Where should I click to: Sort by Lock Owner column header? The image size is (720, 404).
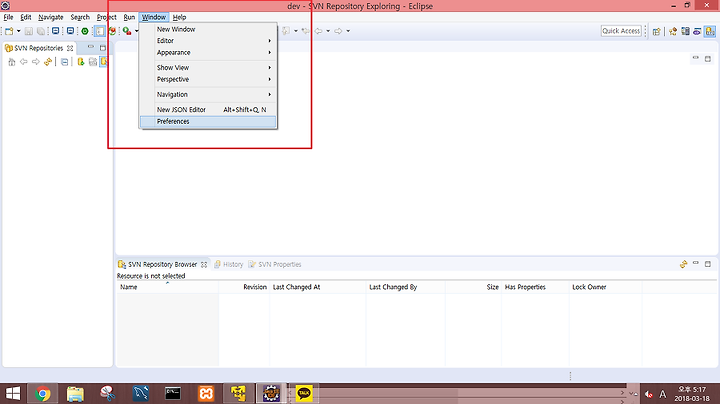click(x=605, y=287)
